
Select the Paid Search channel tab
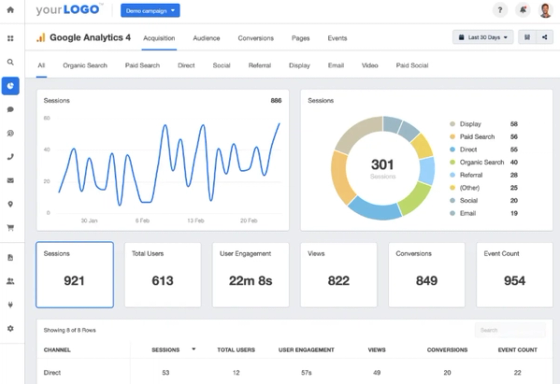[x=142, y=65]
